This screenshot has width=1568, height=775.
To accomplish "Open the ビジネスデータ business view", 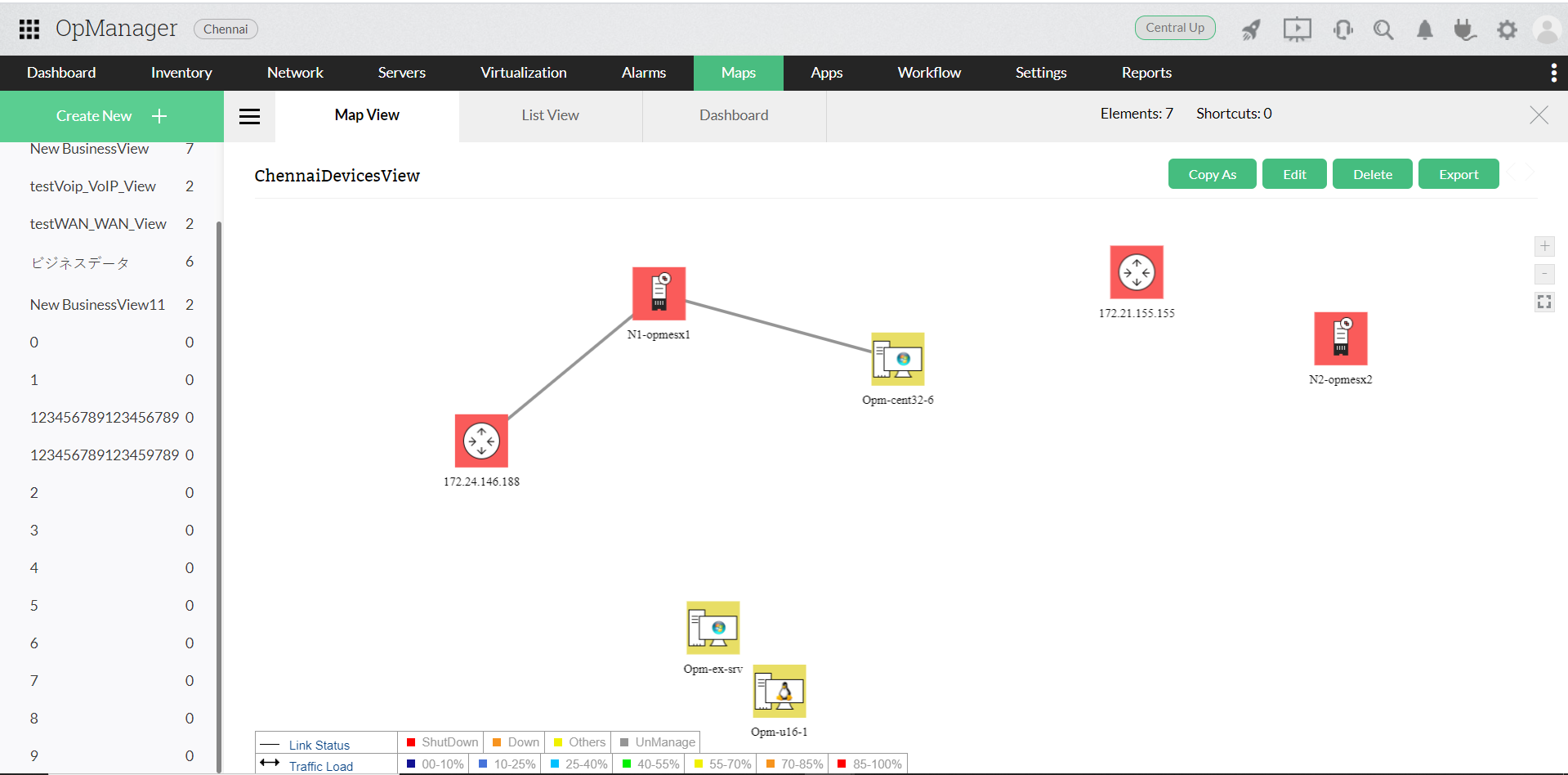I will pos(80,262).
